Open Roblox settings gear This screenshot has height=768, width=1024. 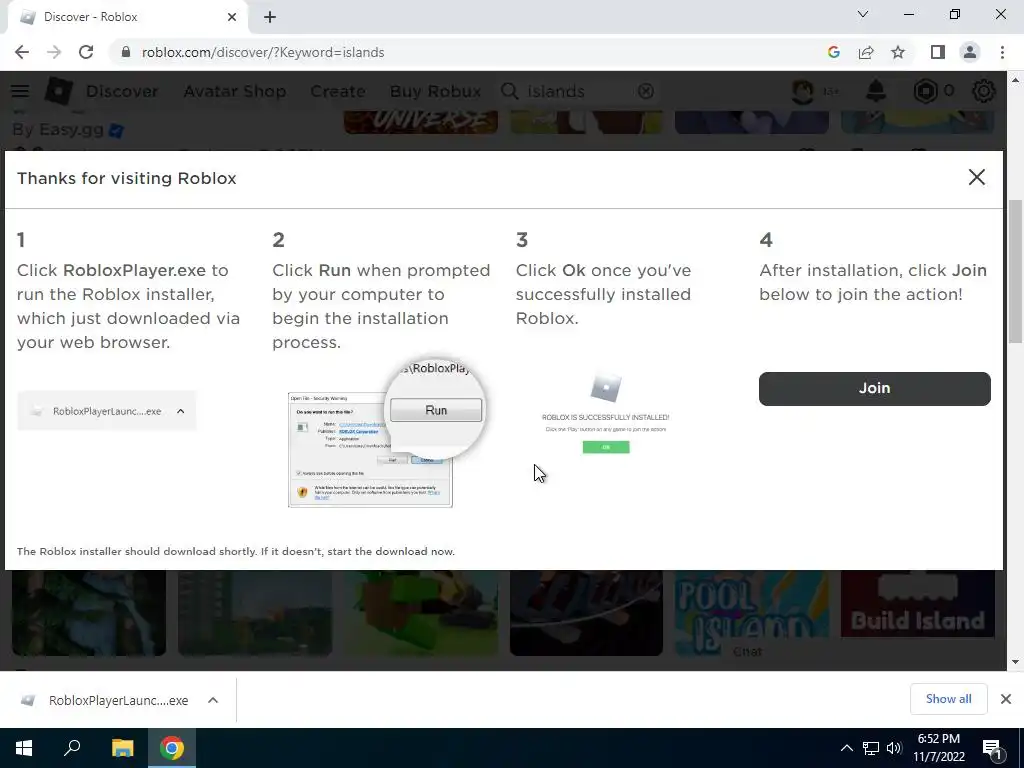click(x=984, y=91)
